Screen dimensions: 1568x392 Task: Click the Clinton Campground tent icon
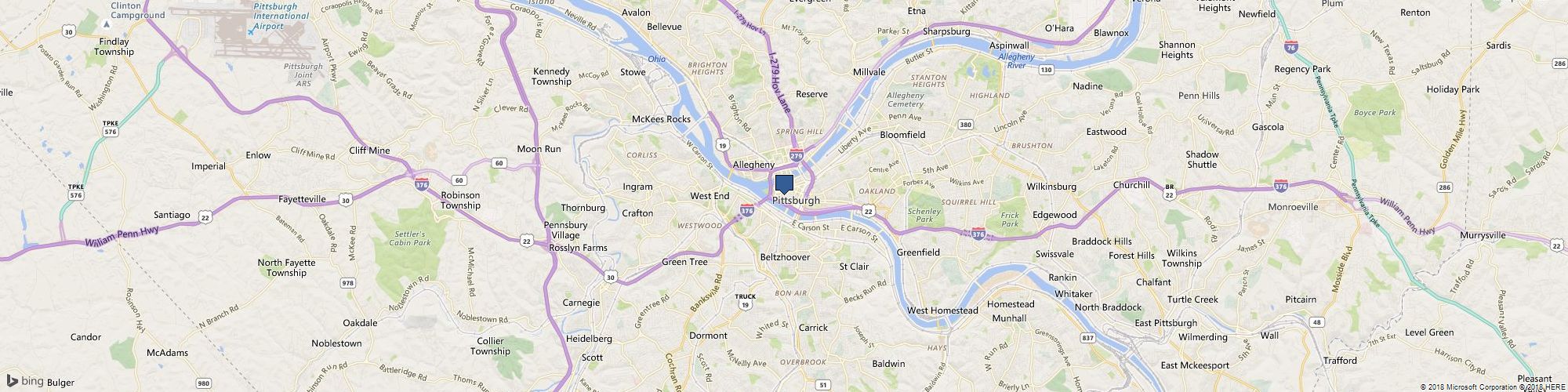107,25
